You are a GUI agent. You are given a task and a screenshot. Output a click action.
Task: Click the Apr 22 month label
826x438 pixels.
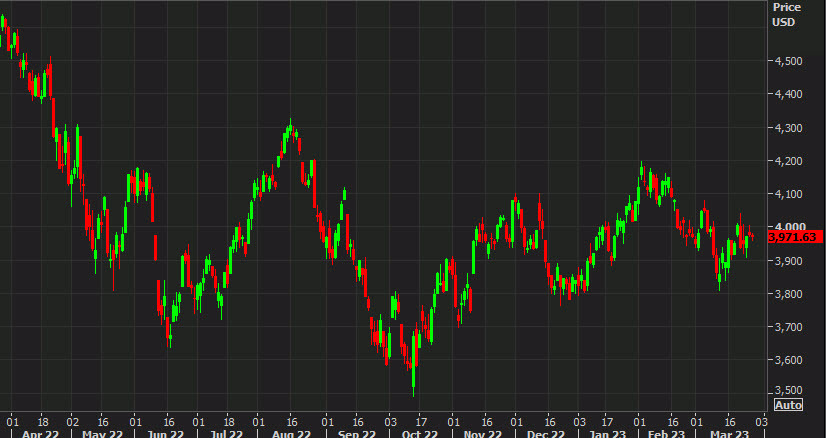click(x=41, y=435)
